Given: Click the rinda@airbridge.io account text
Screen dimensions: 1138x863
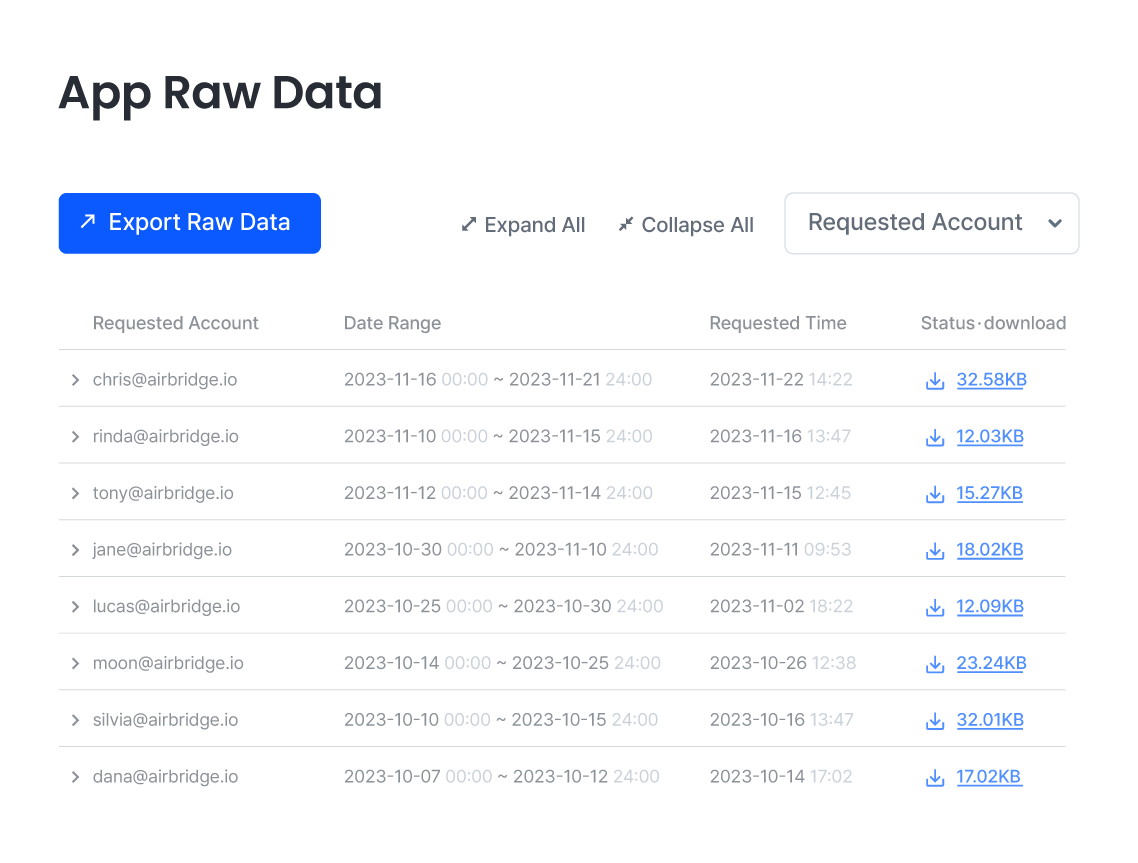Looking at the screenshot, I should [165, 436].
